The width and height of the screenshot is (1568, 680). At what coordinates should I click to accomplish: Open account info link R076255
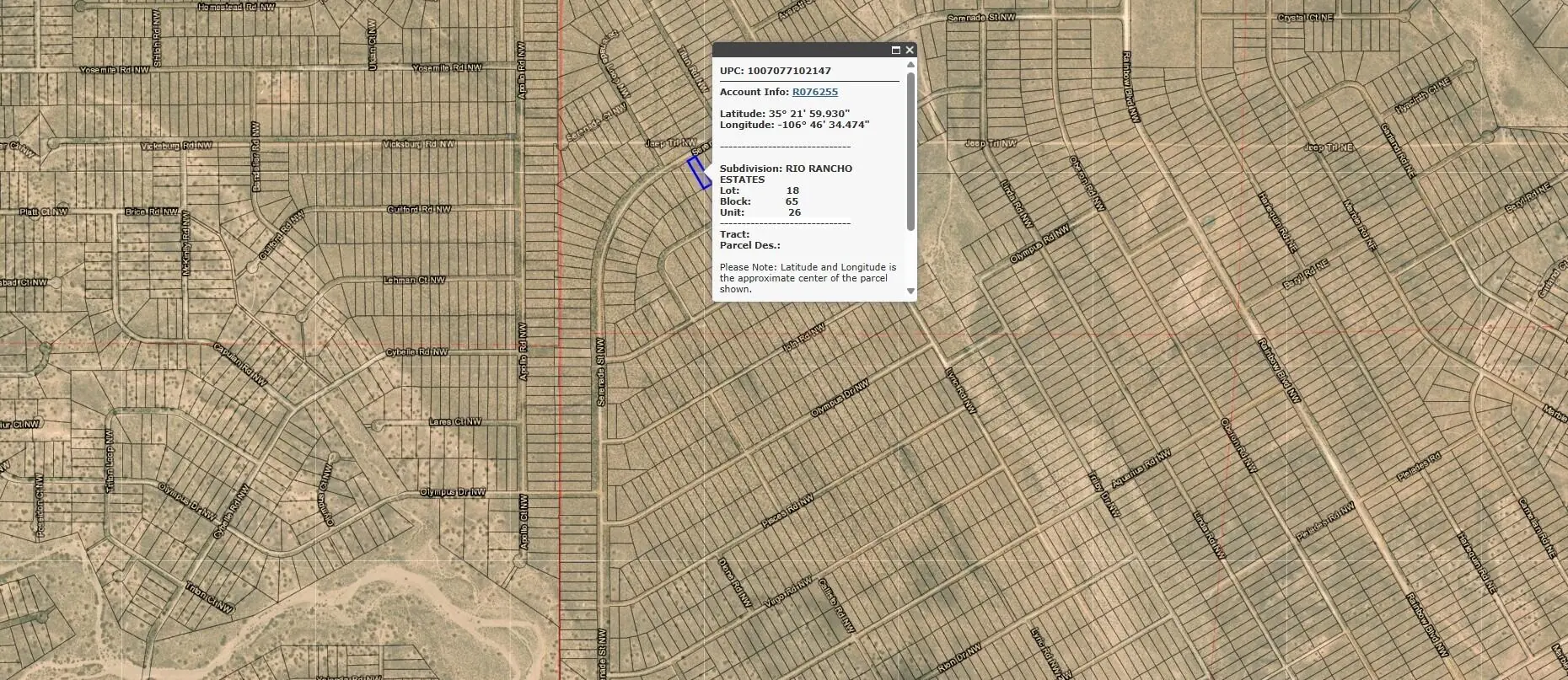pyautogui.click(x=814, y=92)
